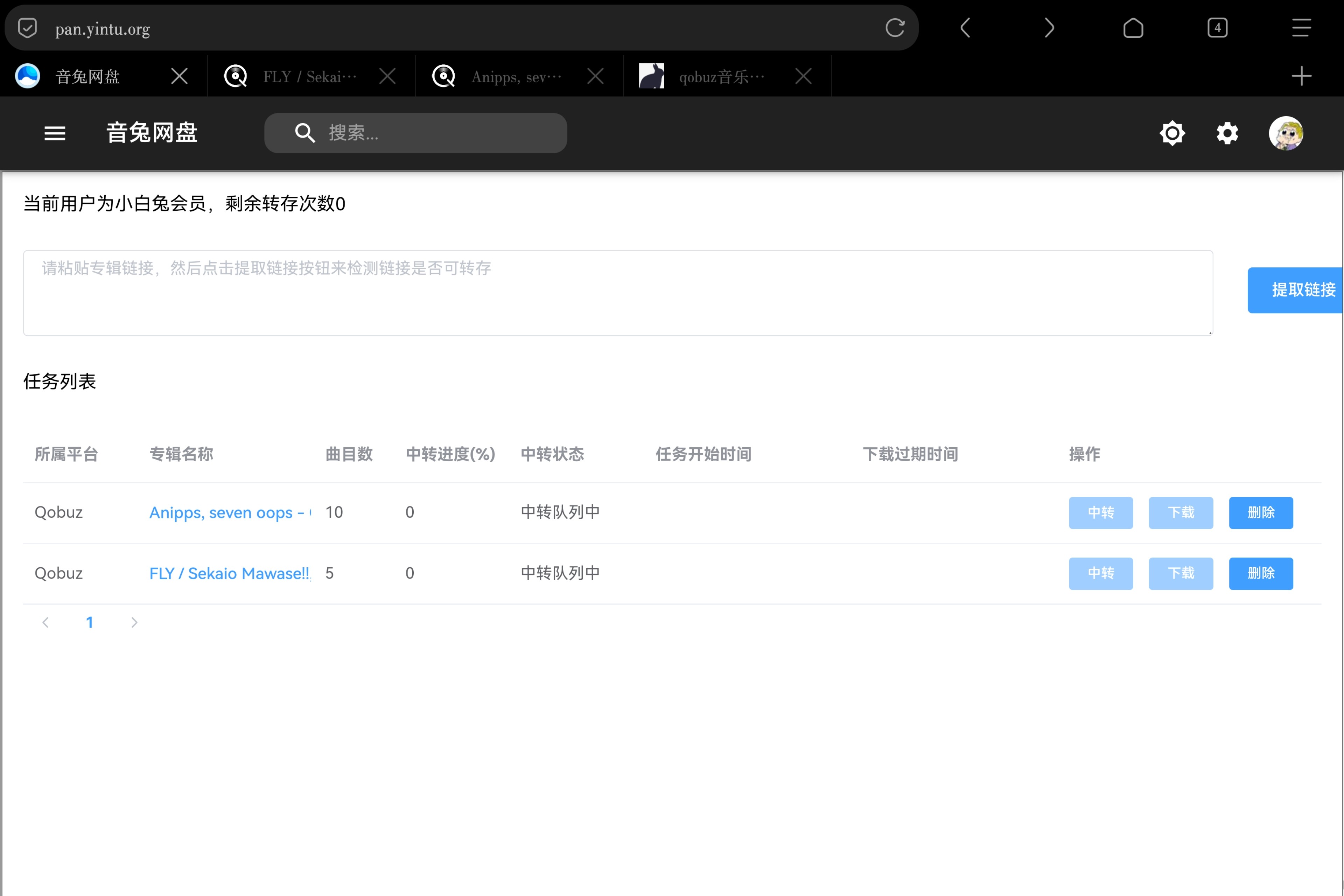Click 中转 for the FLY / Sekaio row
1344x896 pixels.
1100,573
